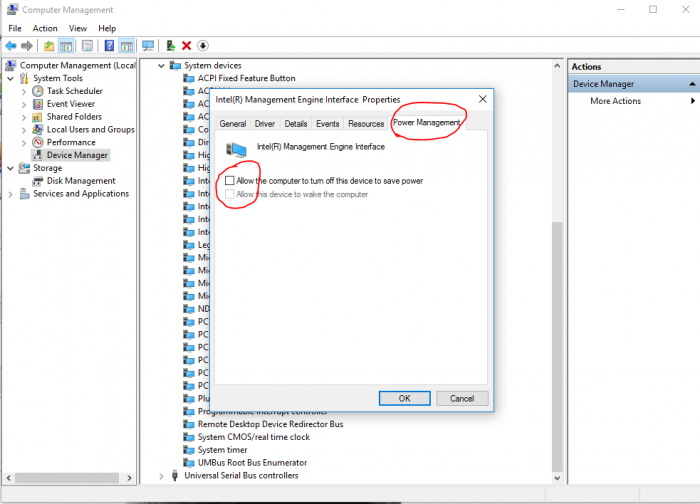The image size is (700, 504).
Task: Expand the Local Users and Groups node
Action: coord(24,130)
